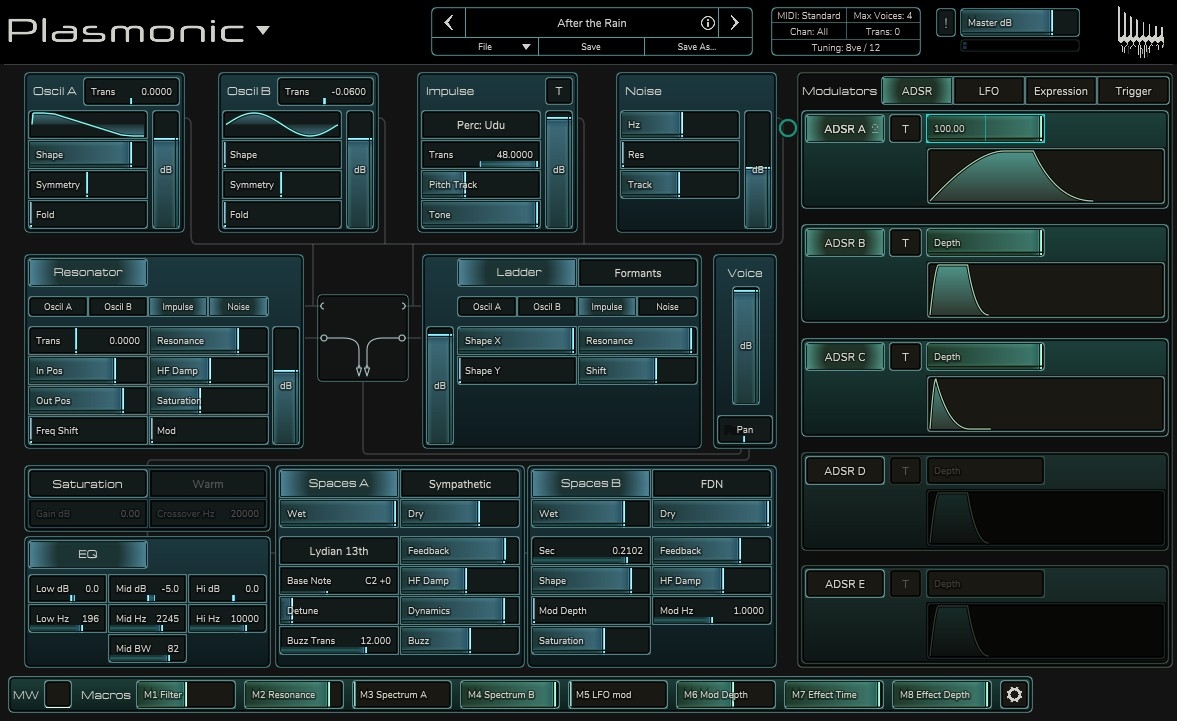The width and height of the screenshot is (1177, 721).
Task: Toggle the EQ module
Action: tap(87, 554)
